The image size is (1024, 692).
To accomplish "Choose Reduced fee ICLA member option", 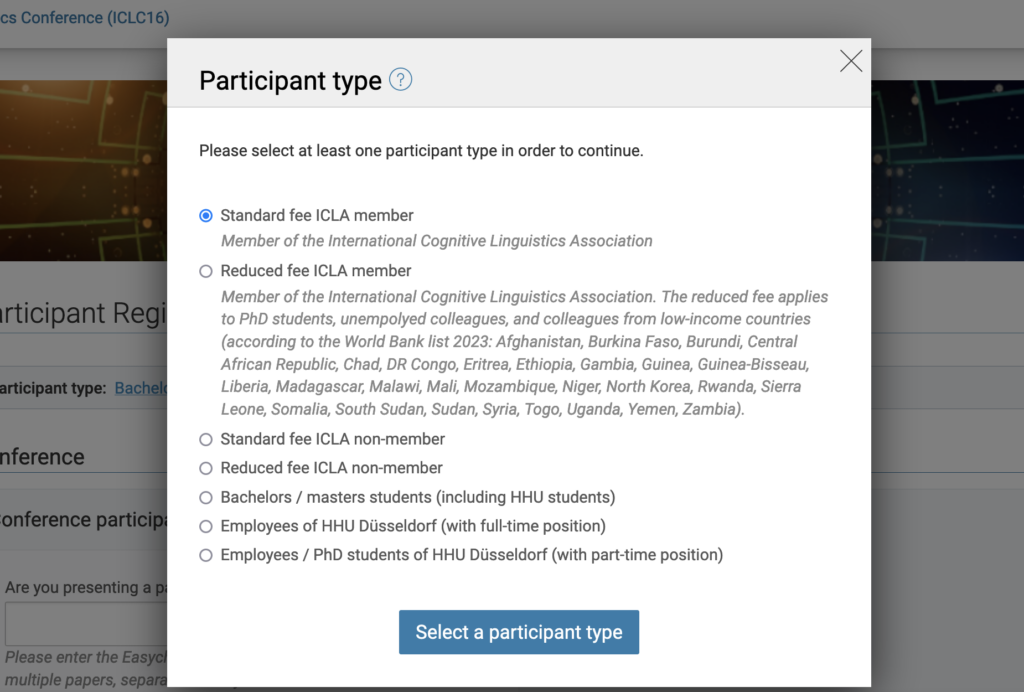I will (206, 271).
